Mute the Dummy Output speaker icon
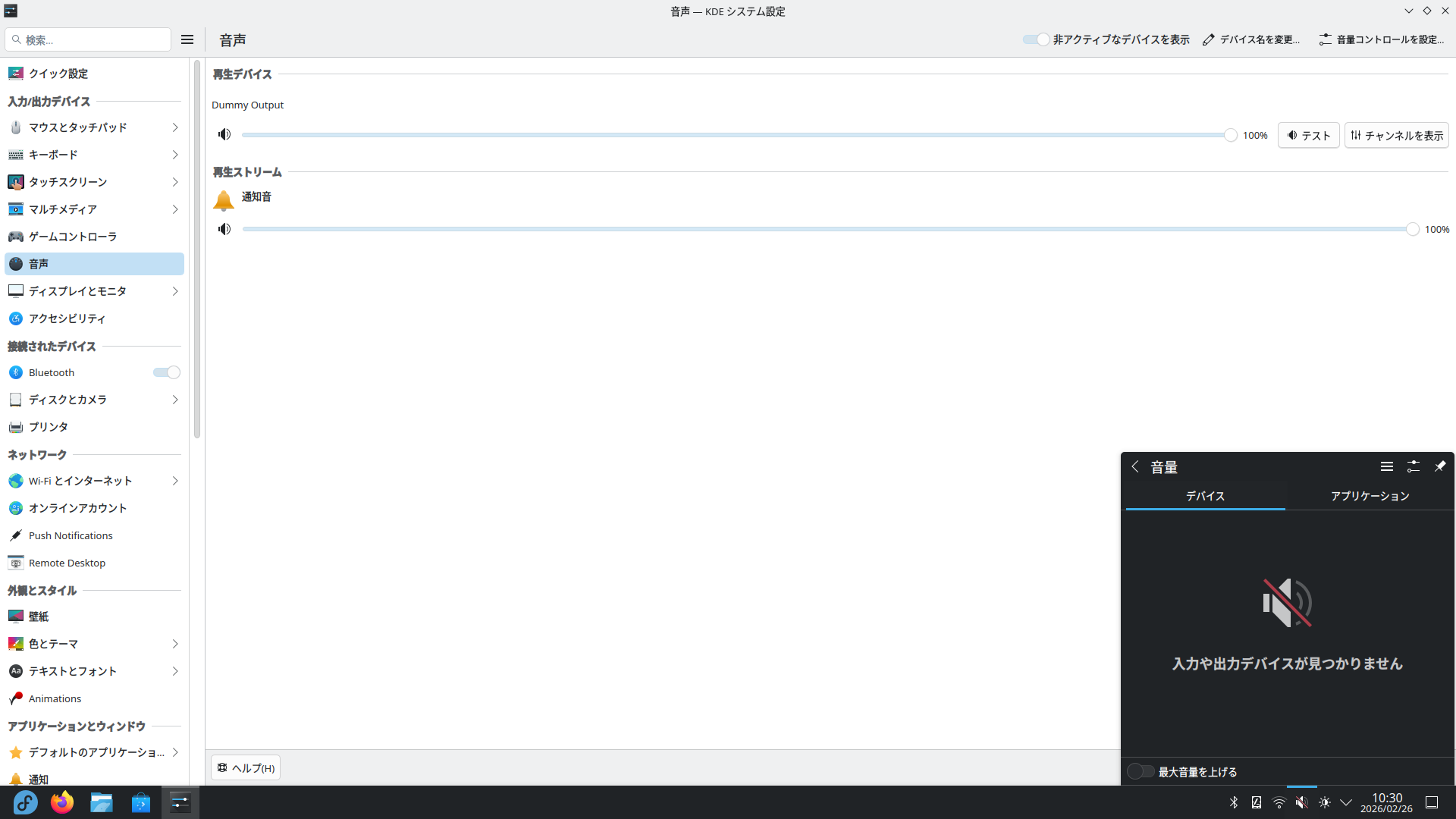 tap(224, 134)
